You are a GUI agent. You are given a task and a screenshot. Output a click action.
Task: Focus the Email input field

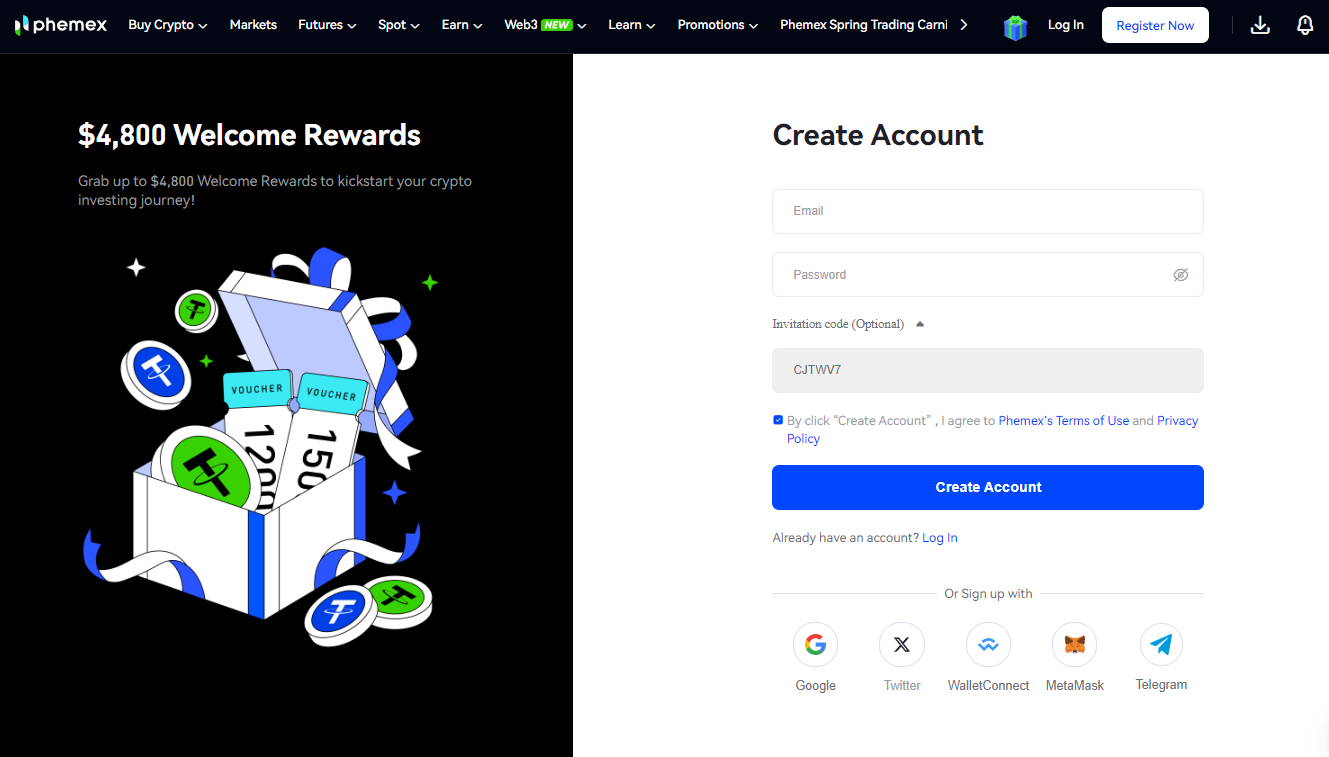988,211
